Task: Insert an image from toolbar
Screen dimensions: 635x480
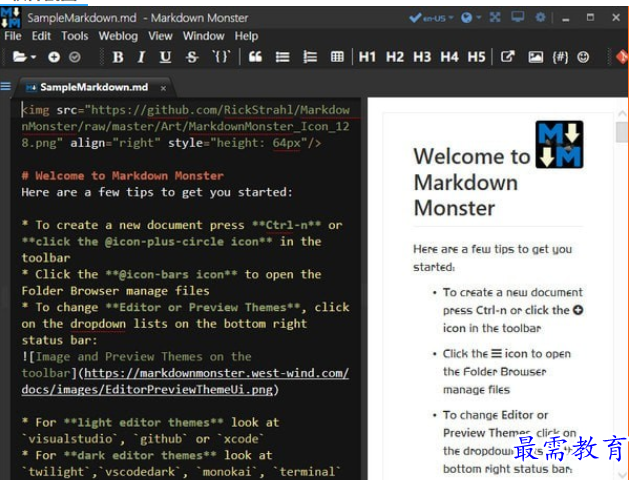Action: coord(535,57)
